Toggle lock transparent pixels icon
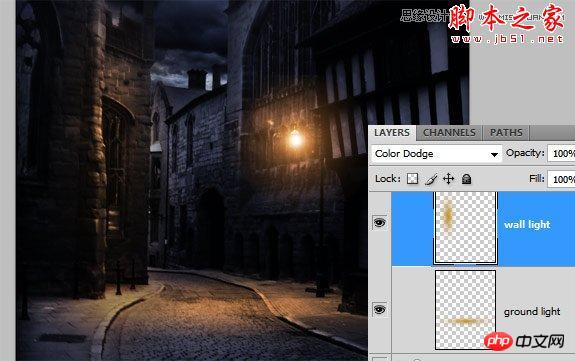The height and width of the screenshot is (361, 575). pyautogui.click(x=413, y=179)
